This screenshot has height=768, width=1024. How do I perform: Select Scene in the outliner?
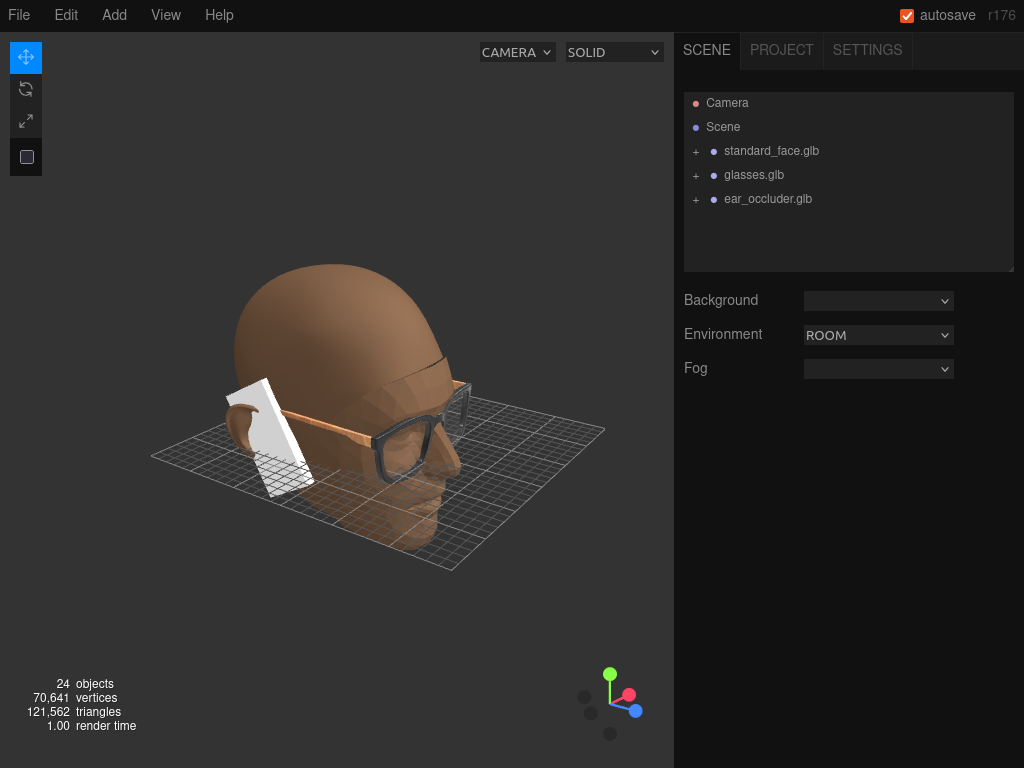848,127
